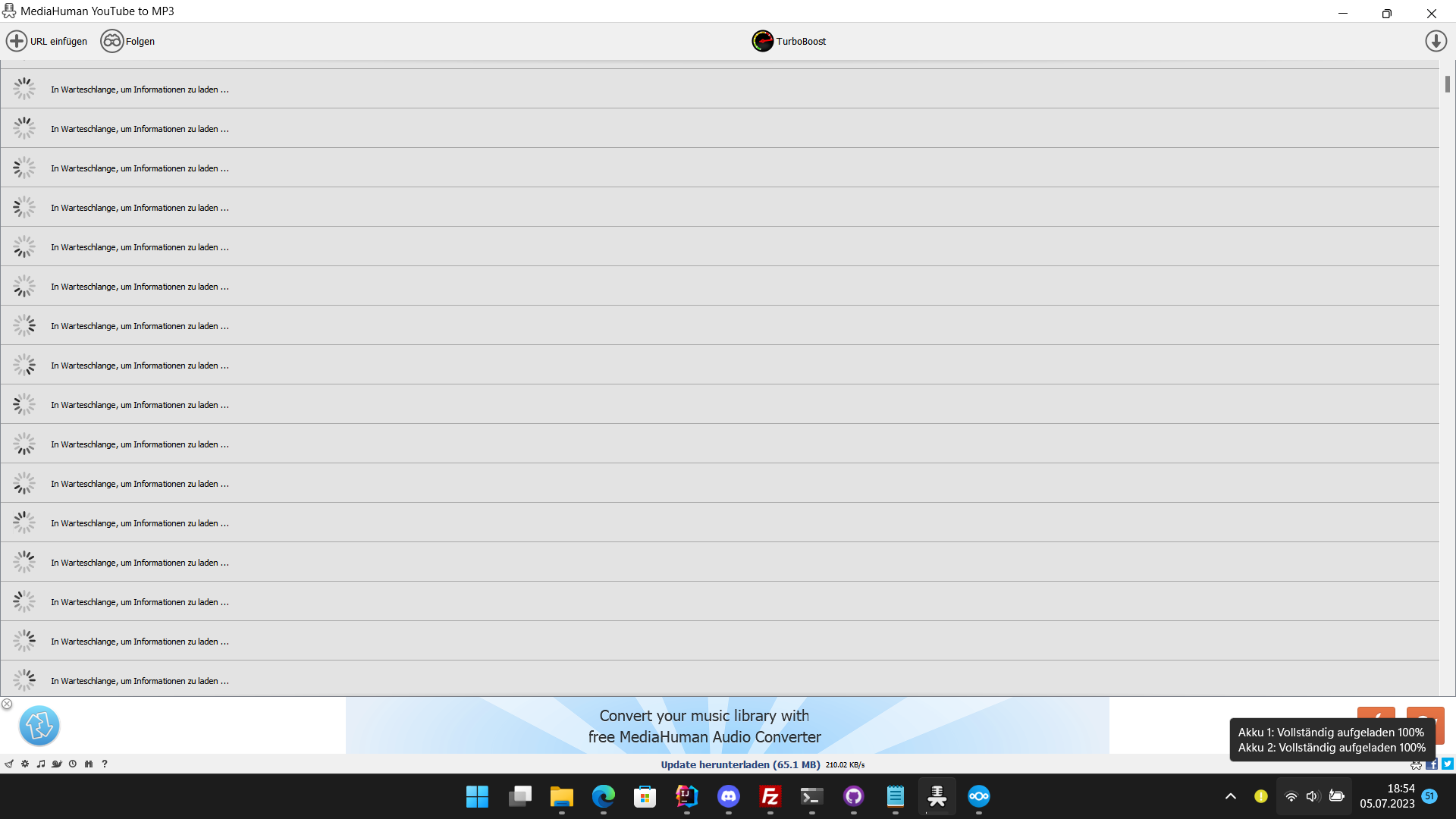The height and width of the screenshot is (819, 1456).
Task: Click the vertical scrollbar thumb
Action: pos(1447,84)
